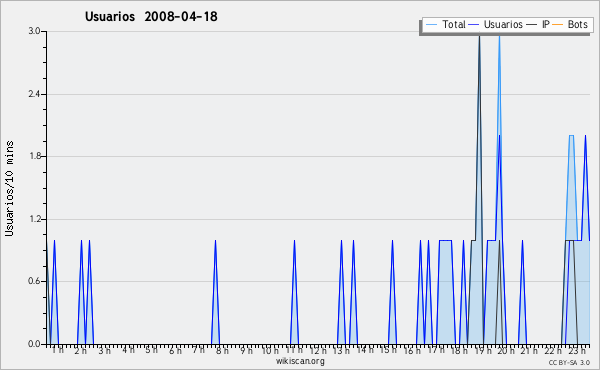Click the '3 h' x-axis label

click(x=104, y=350)
